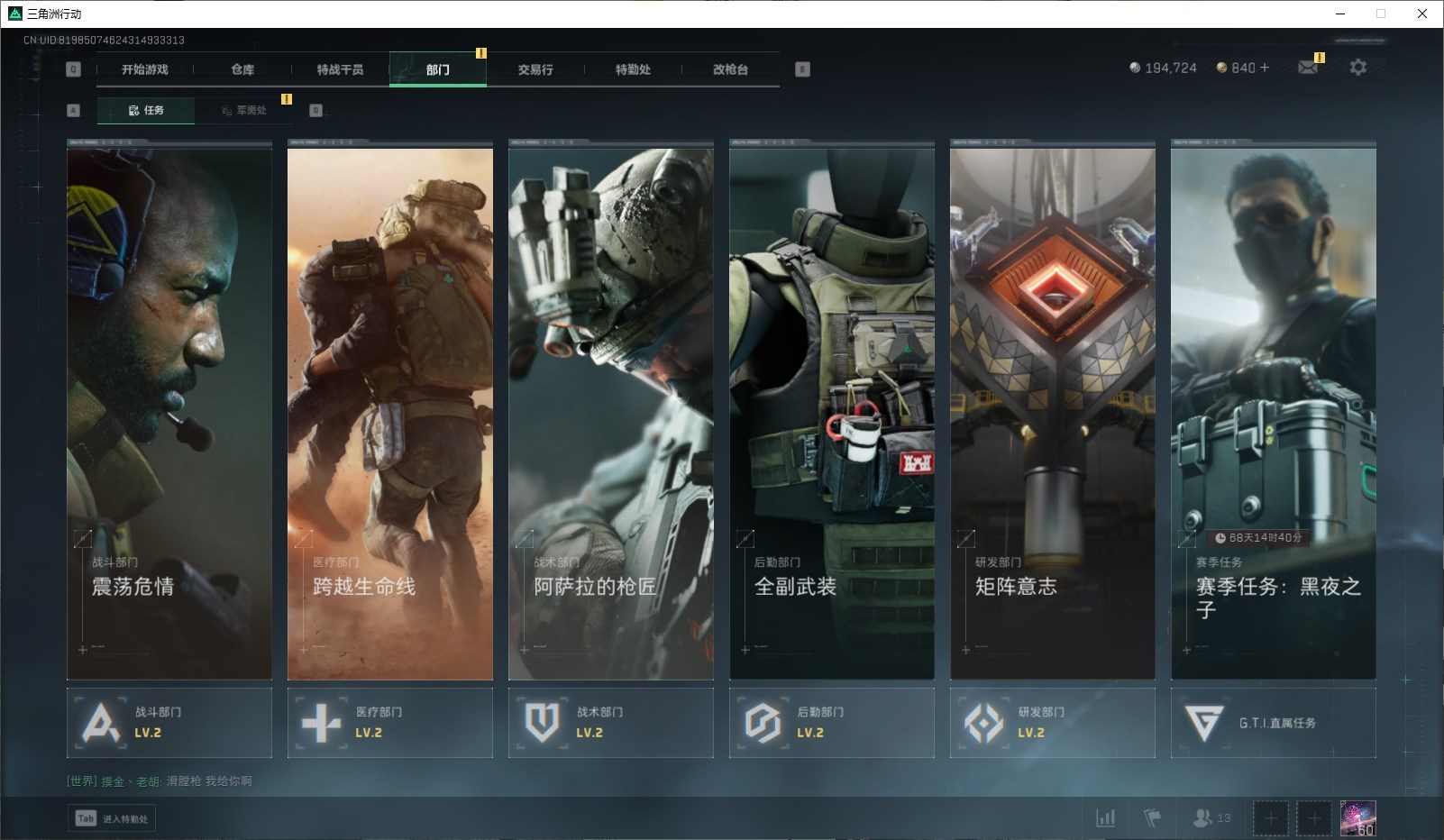The width and height of the screenshot is (1444, 840).
Task: Open the 震荡危情 combat mission card
Action: [x=169, y=414]
